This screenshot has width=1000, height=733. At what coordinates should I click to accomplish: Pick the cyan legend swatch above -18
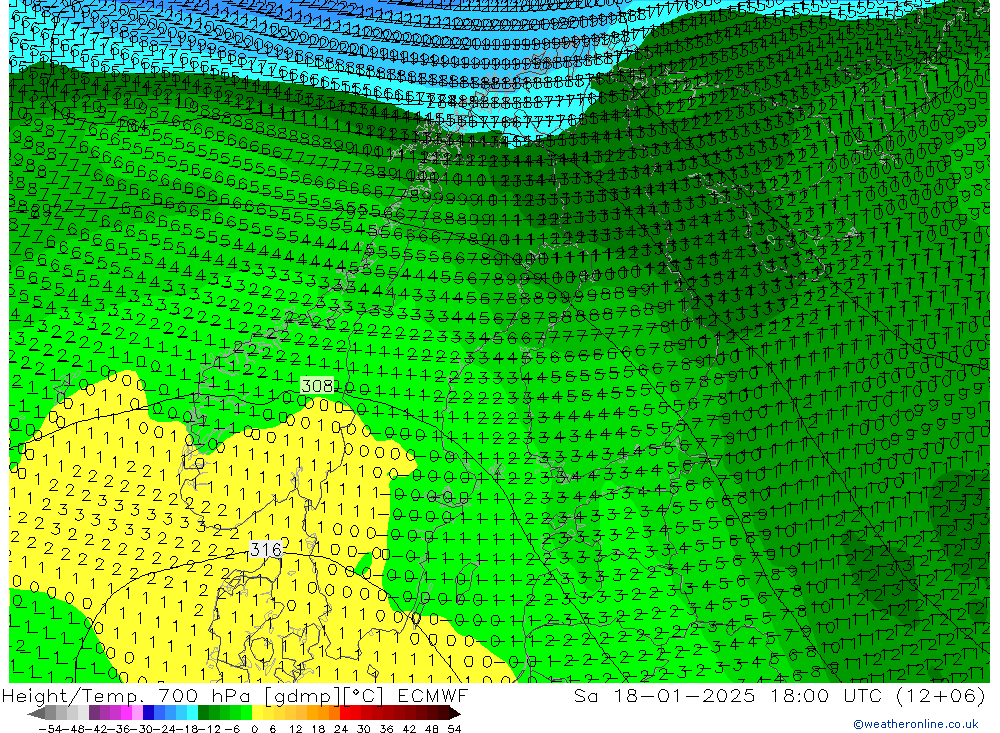(x=192, y=713)
